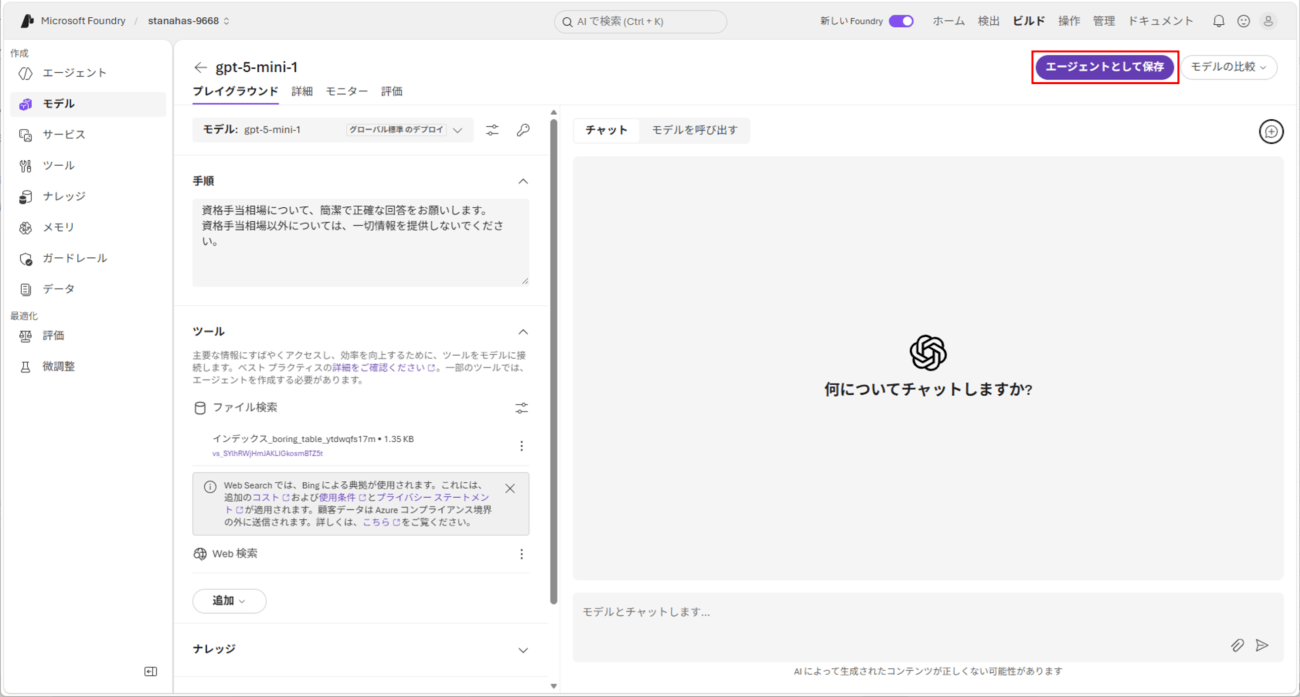Open more options for the インデックス file
Viewport: 1300px width, 697px height.
[x=521, y=446]
